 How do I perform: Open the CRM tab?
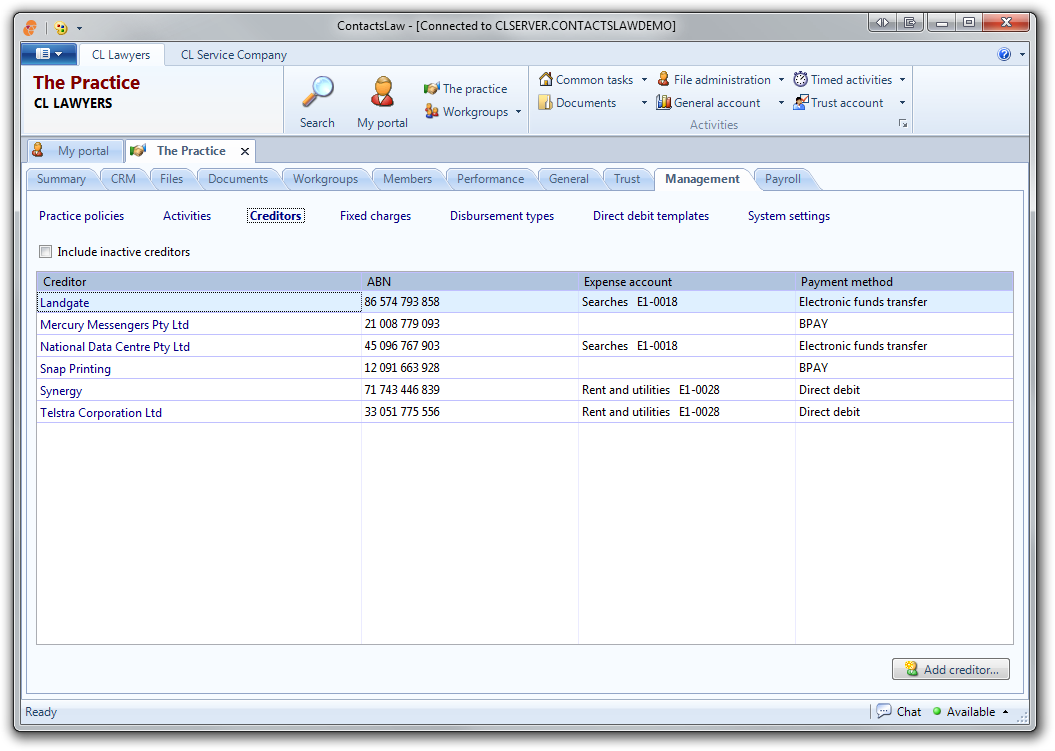click(x=123, y=179)
